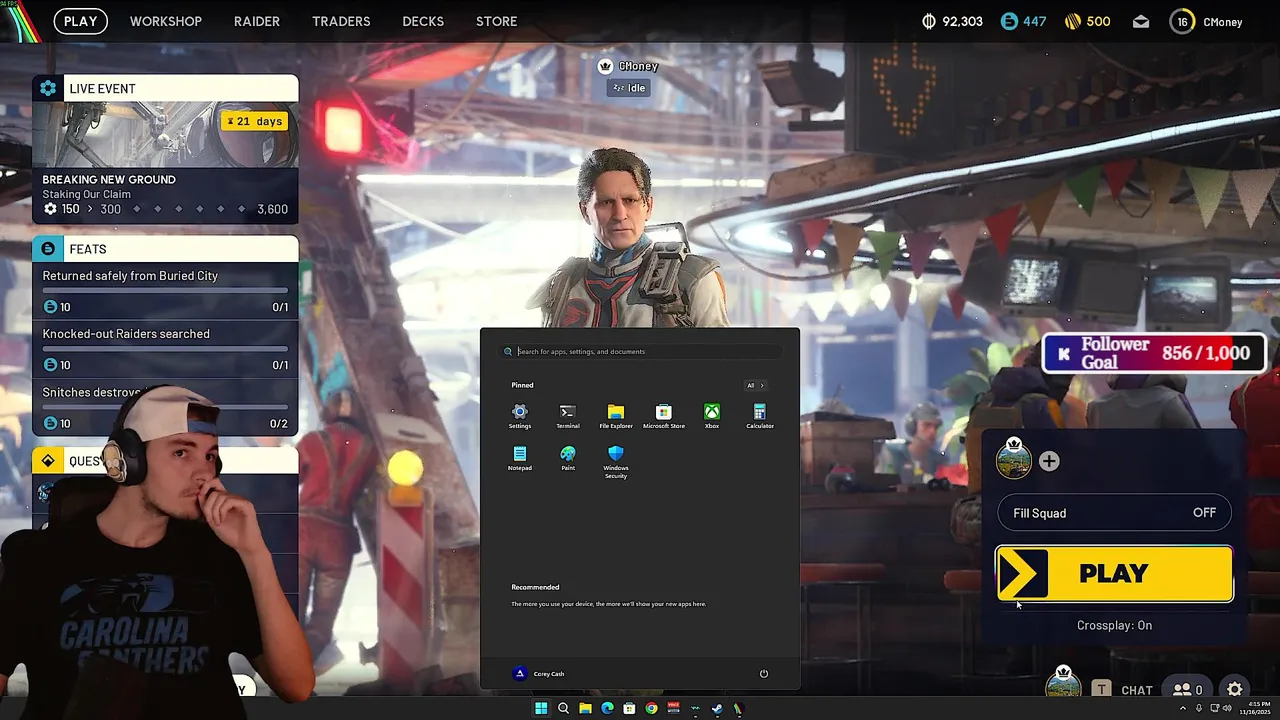The image size is (1280, 720).
Task: Click the CMoney Idle nameplate above character
Action: [x=629, y=77]
